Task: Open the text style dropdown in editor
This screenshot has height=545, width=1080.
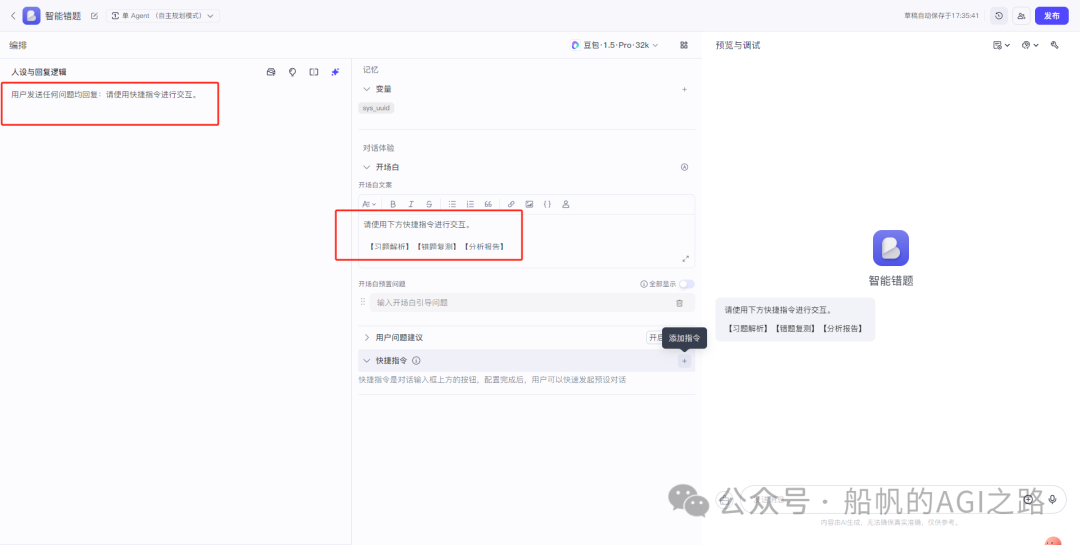Action: (x=369, y=204)
